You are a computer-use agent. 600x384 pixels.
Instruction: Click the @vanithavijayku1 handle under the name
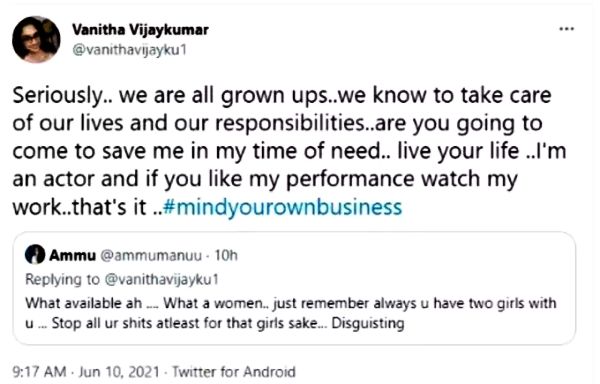pos(129,50)
